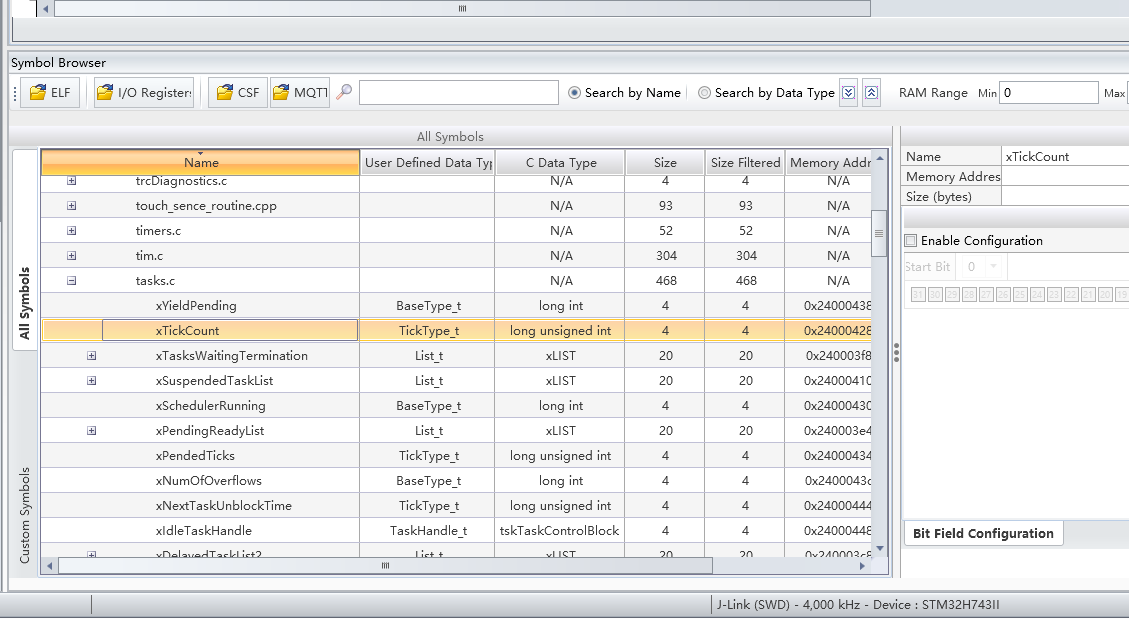Select the xSchedulerRunning symbol
The height and width of the screenshot is (619, 1129).
pyautogui.click(x=210, y=406)
